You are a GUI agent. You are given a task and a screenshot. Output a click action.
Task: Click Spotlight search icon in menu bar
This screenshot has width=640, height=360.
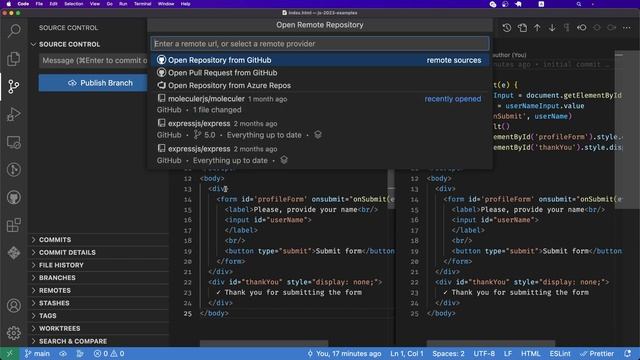pos(578,4)
